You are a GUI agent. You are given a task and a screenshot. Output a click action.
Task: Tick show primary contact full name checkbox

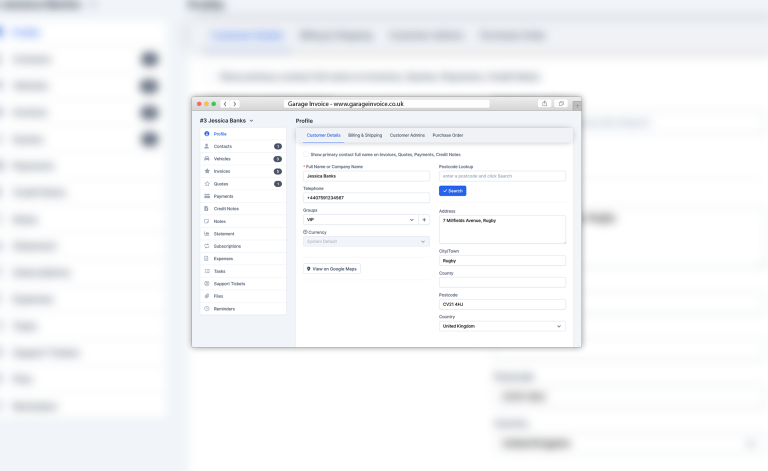(x=306, y=155)
